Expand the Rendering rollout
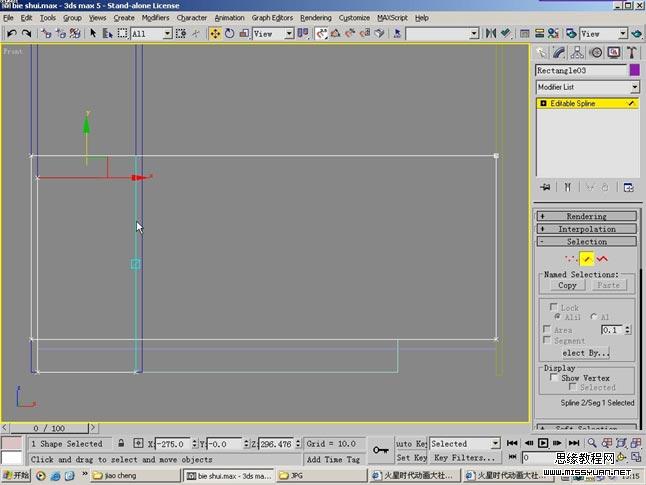The width and height of the screenshot is (646, 485). 586,216
